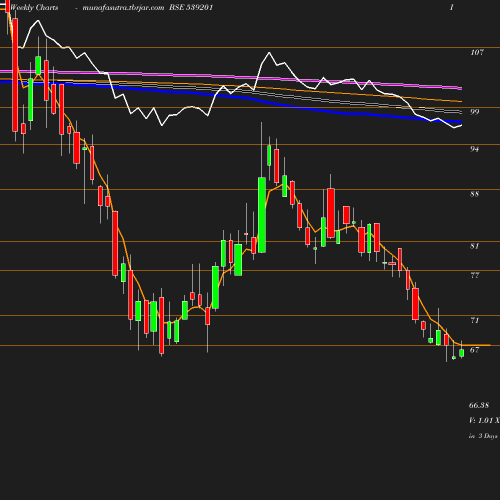The height and width of the screenshot is (500, 500).
Task: Click the 'BSE 539201' symbol label
Action: [x=191, y=7]
